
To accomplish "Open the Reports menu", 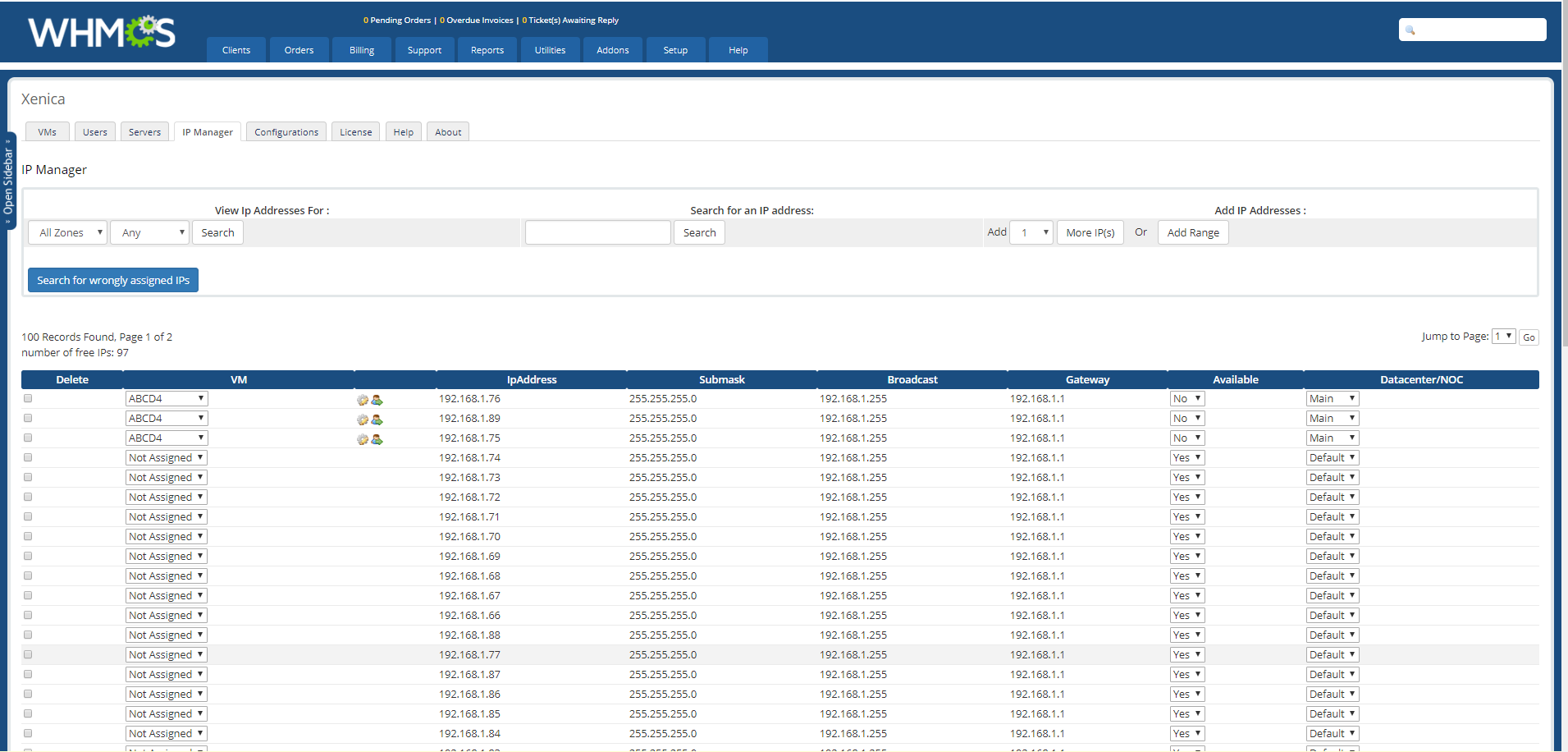I will [487, 50].
